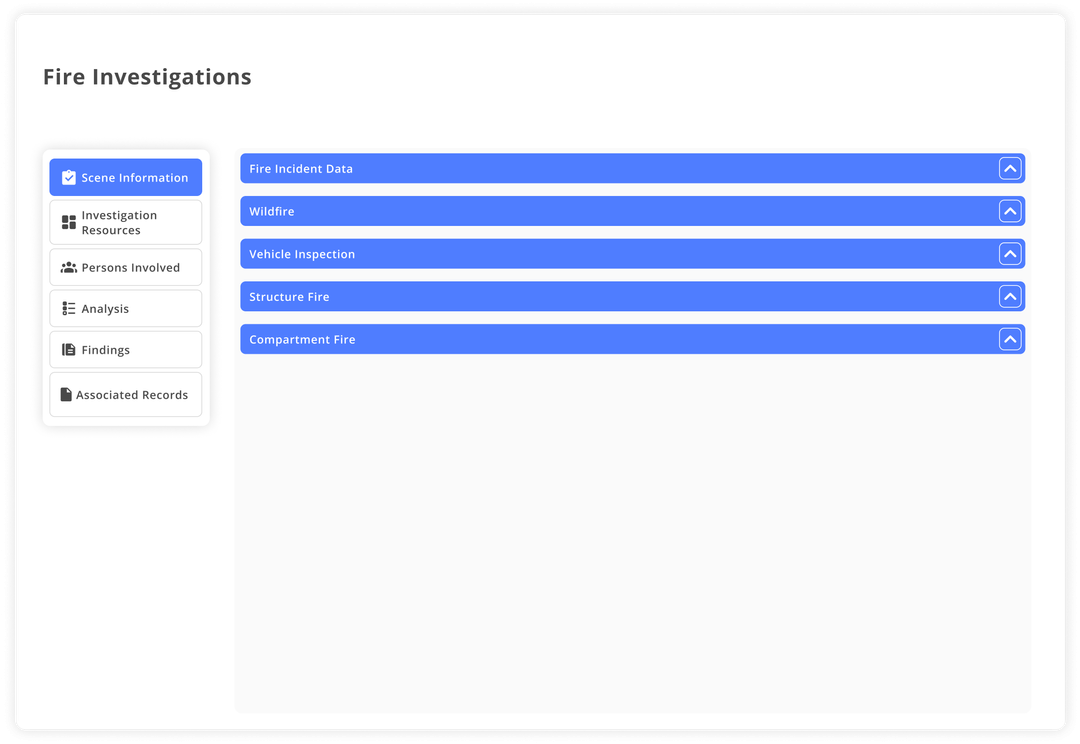This screenshot has width=1080, height=744.
Task: Click the Analysis checklist icon
Action: [67, 308]
